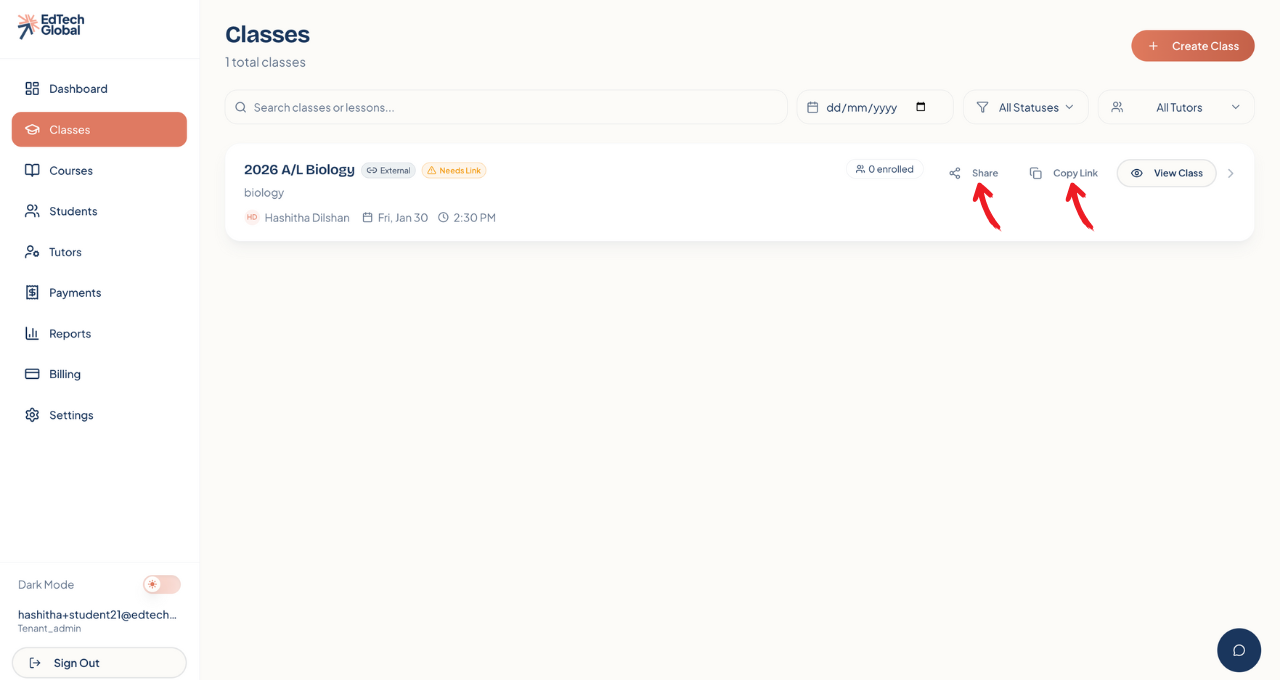Click the Copy Link icon
The image size is (1280, 680).
coord(1036,173)
